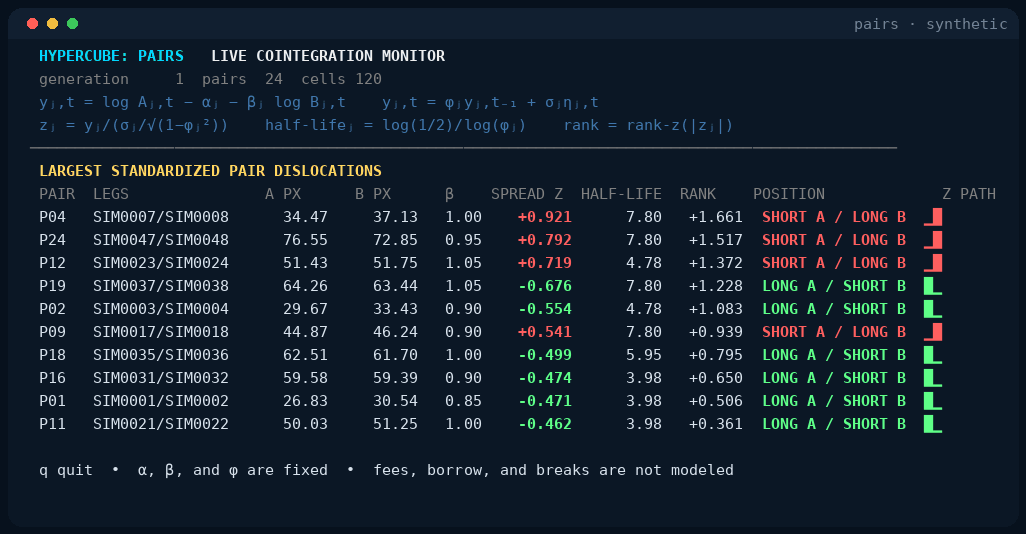
Task: Click spread Z value +0.541
Action: click(544, 332)
